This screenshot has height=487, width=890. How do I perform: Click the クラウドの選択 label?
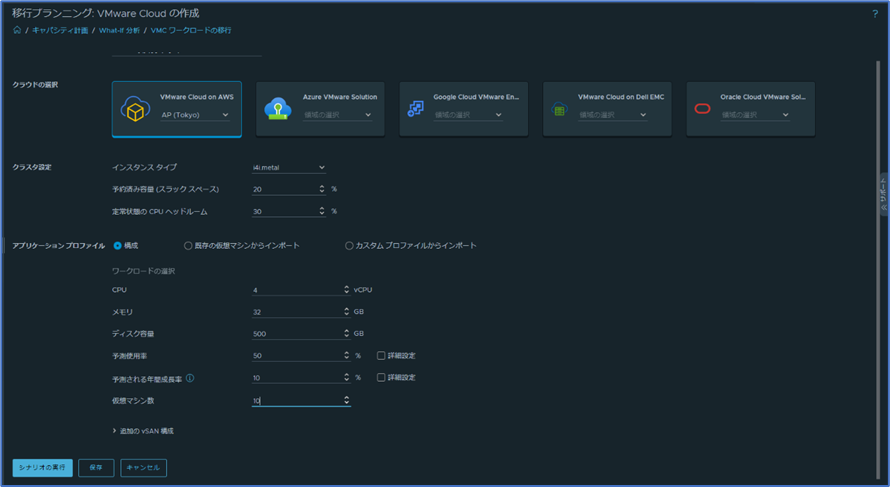[x=35, y=85]
